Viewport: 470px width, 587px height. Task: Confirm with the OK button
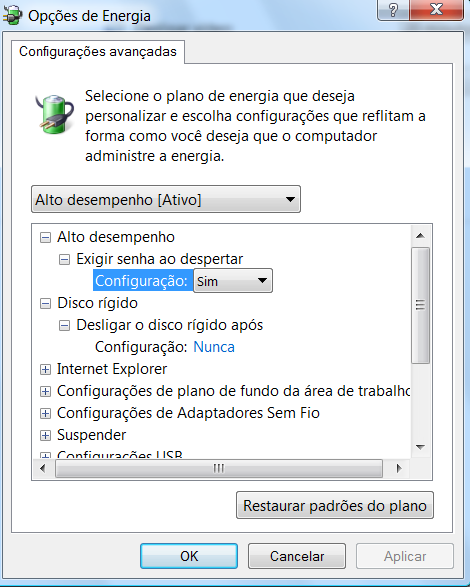click(189, 556)
